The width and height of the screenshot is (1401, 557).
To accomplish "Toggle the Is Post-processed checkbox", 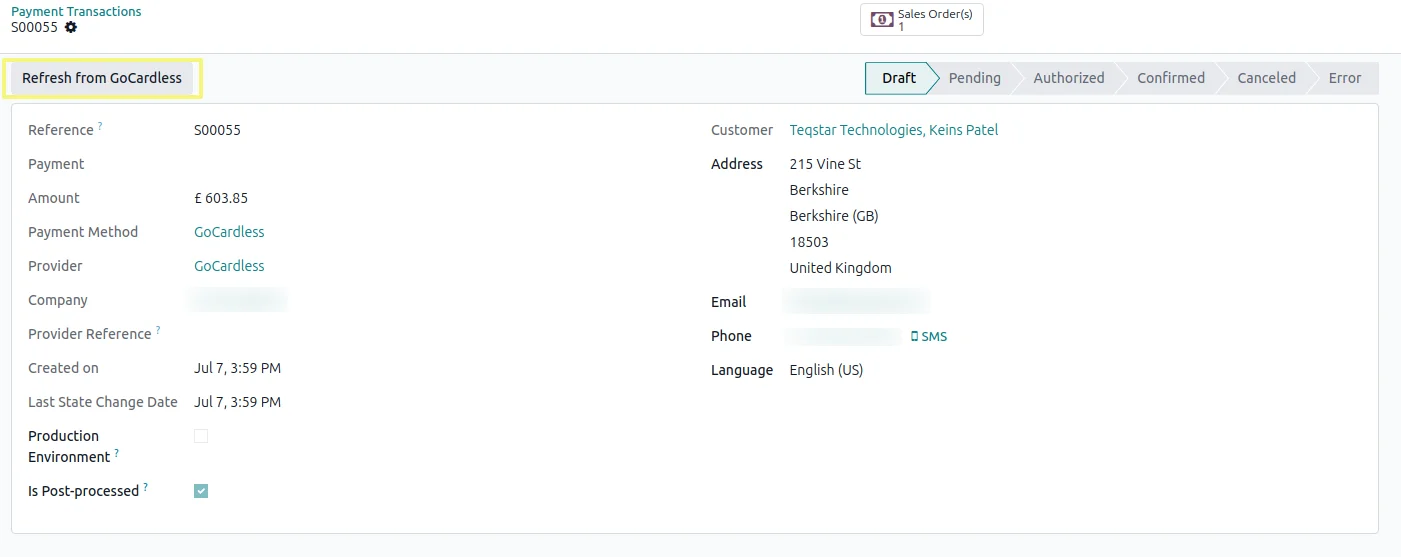I will click(201, 491).
